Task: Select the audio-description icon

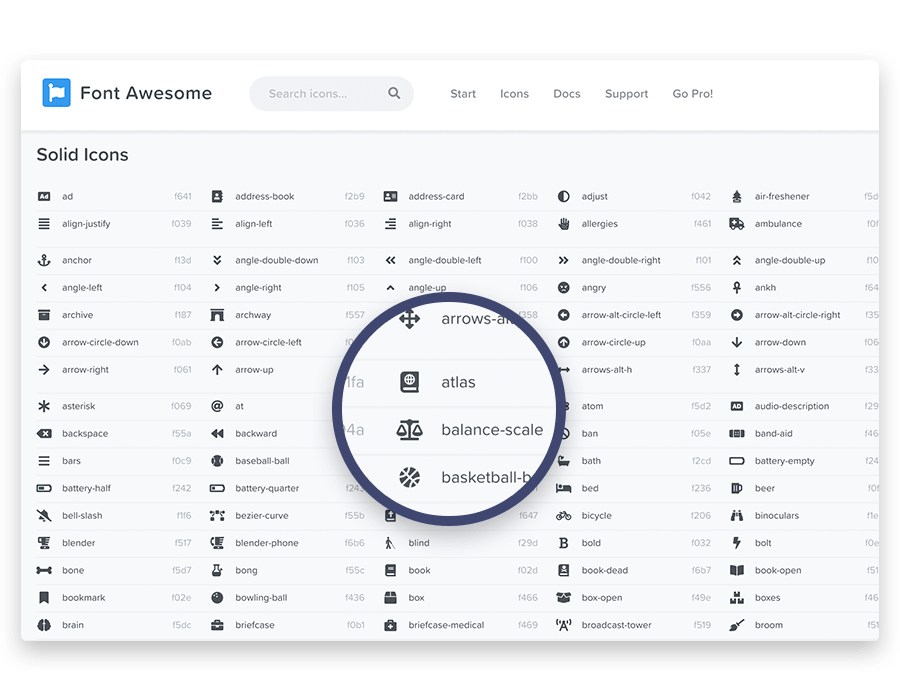Action: click(737, 406)
